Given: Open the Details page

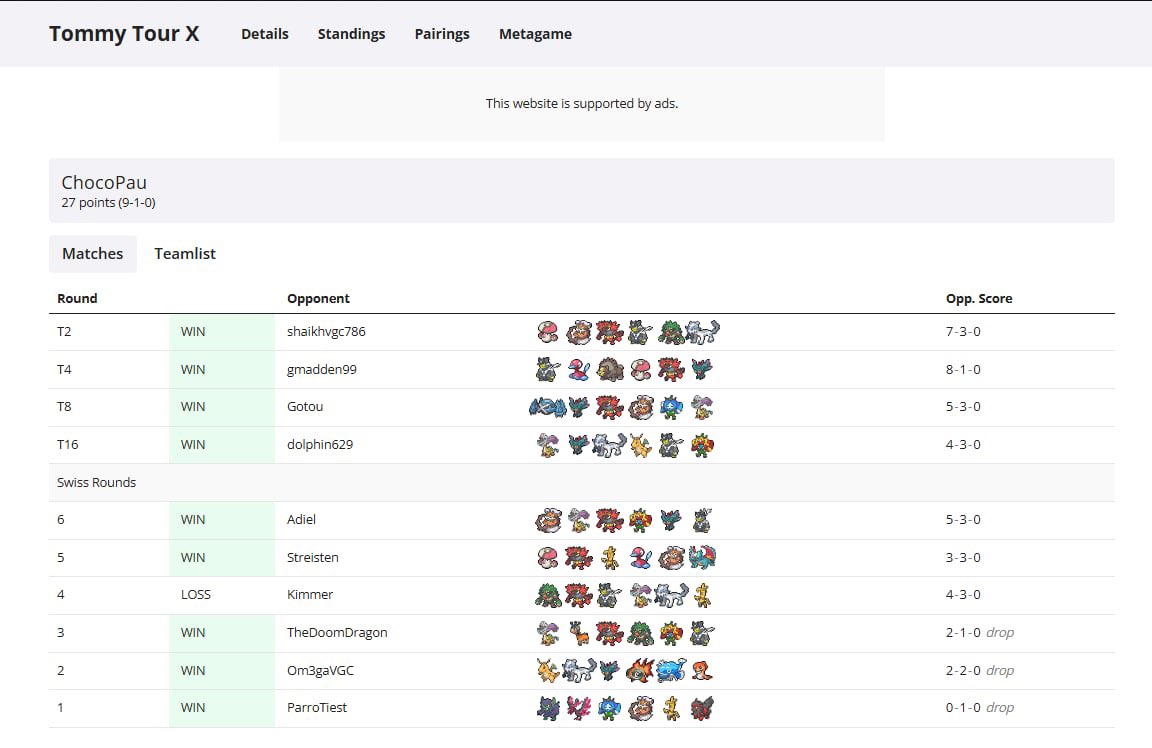Looking at the screenshot, I should (x=264, y=34).
